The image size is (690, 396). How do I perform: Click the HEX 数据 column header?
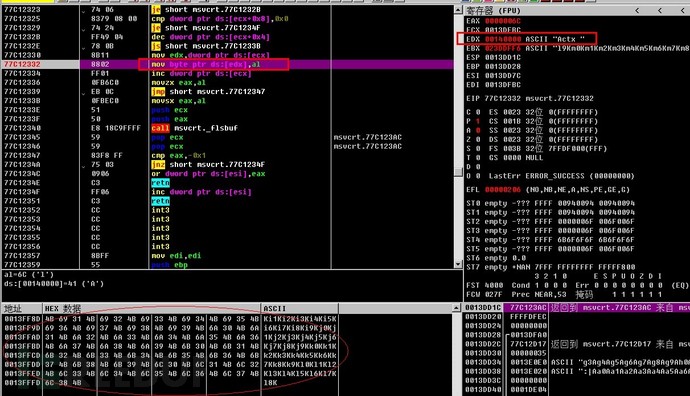152,308
